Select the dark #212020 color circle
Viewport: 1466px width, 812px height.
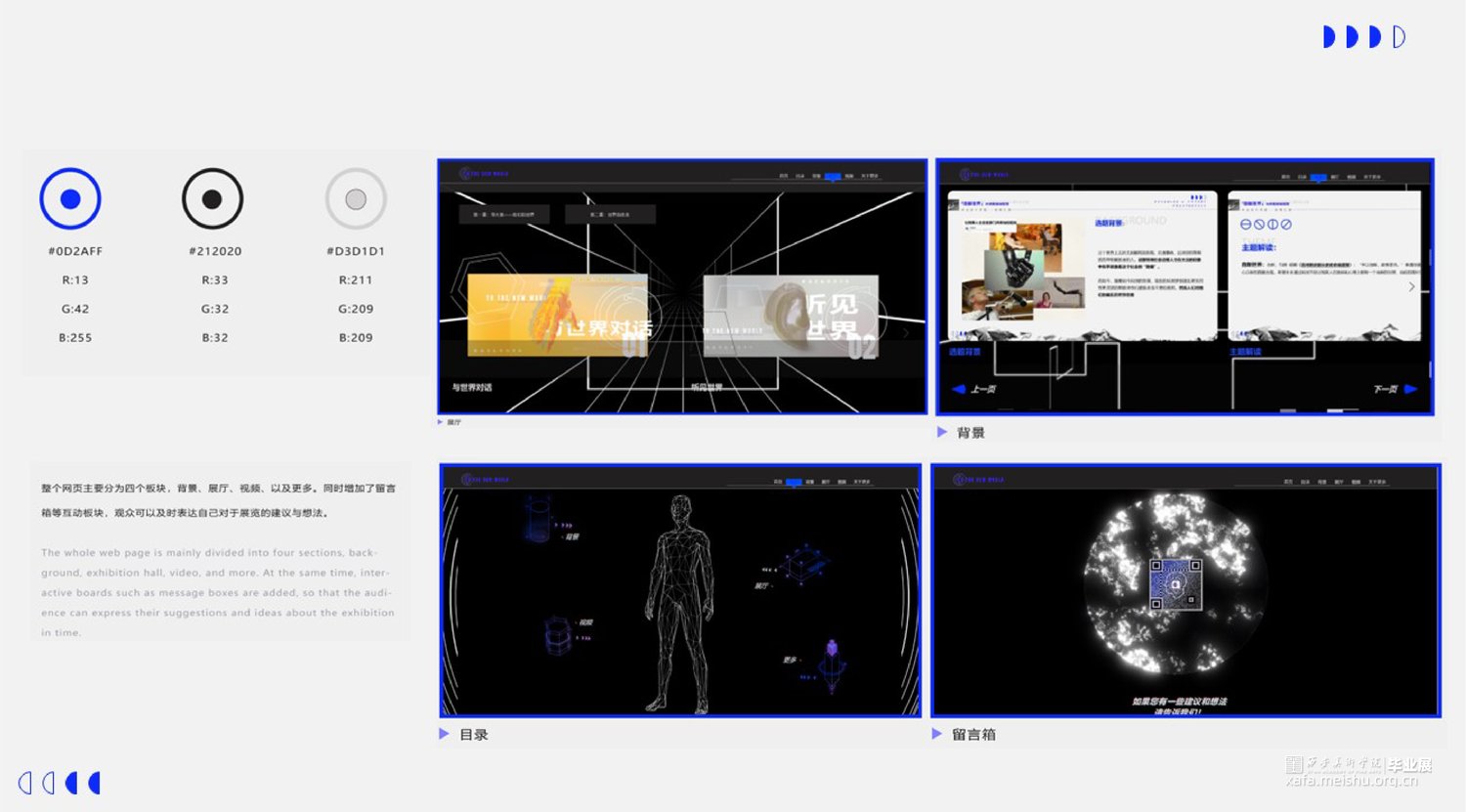(212, 199)
